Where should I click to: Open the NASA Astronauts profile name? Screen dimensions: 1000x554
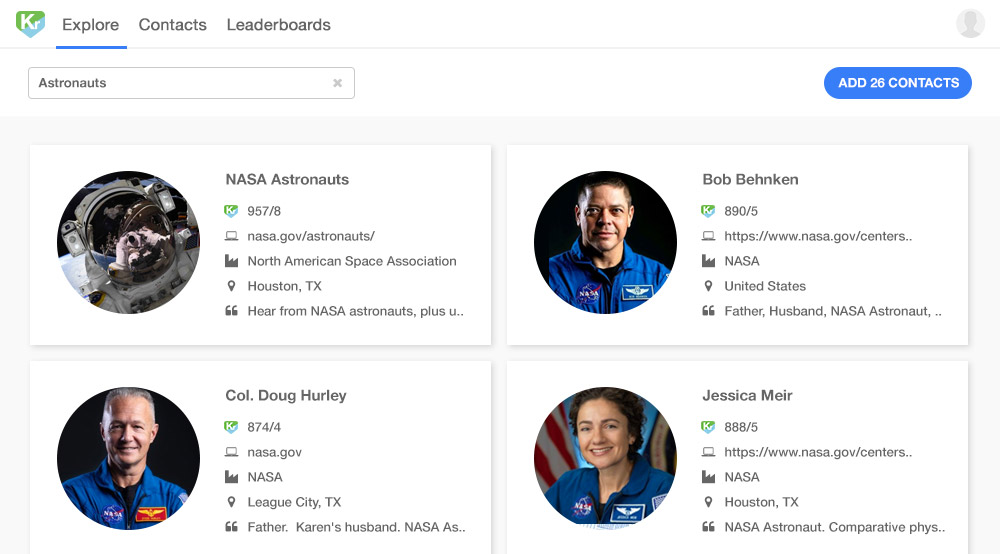(x=287, y=179)
